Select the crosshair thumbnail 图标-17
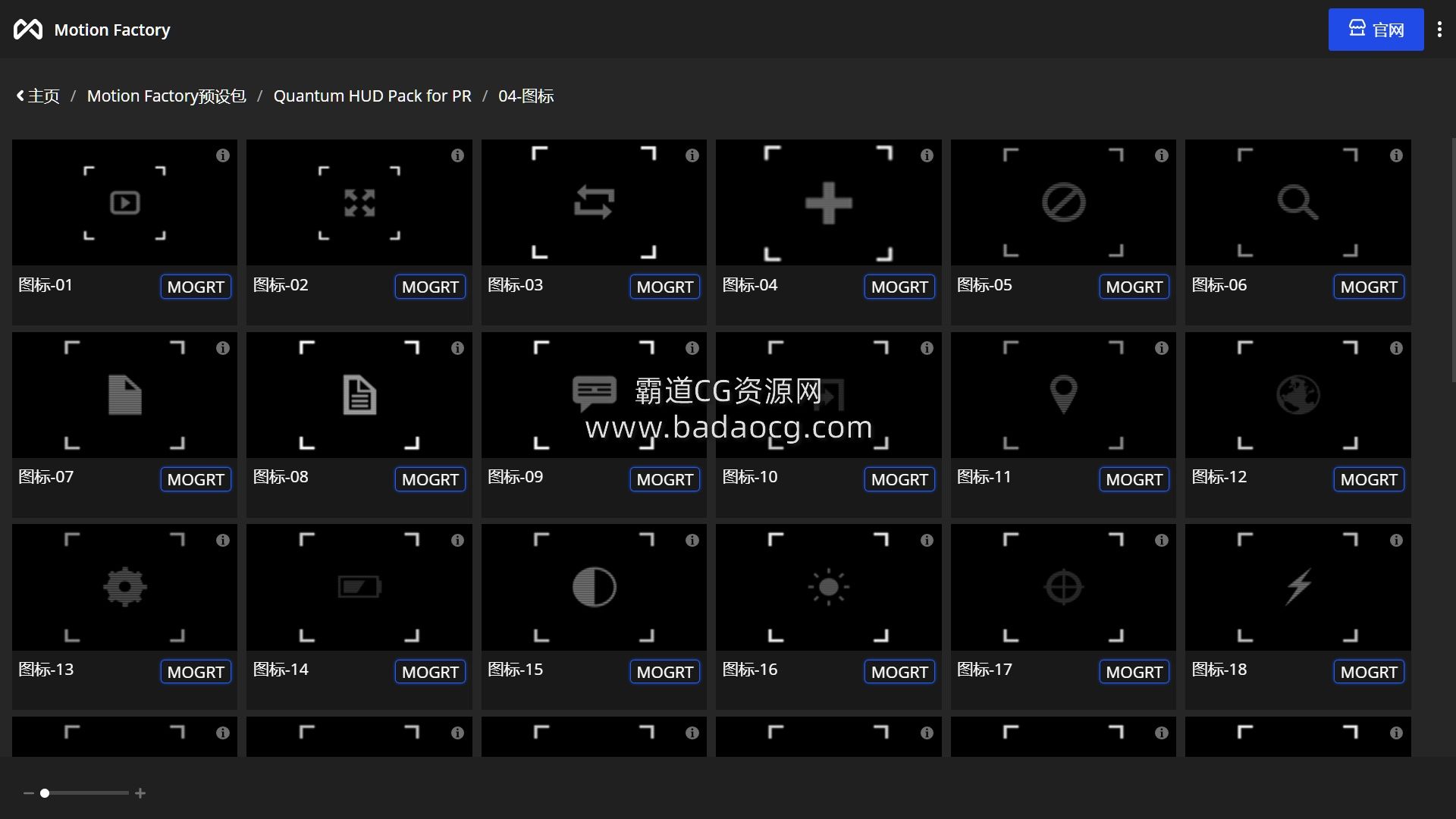The width and height of the screenshot is (1456, 819). pyautogui.click(x=1063, y=587)
